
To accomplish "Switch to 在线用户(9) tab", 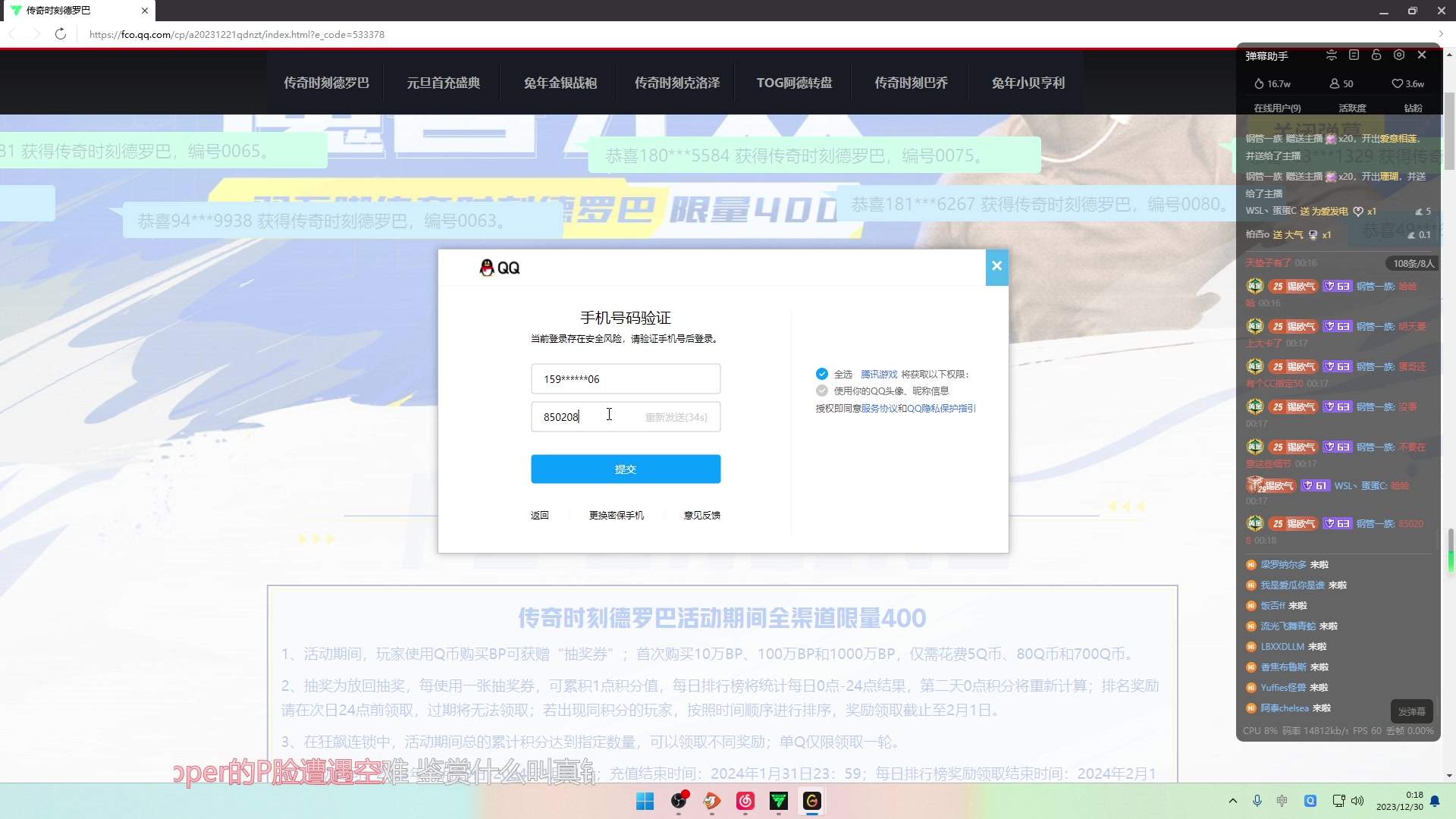I will coord(1277,108).
